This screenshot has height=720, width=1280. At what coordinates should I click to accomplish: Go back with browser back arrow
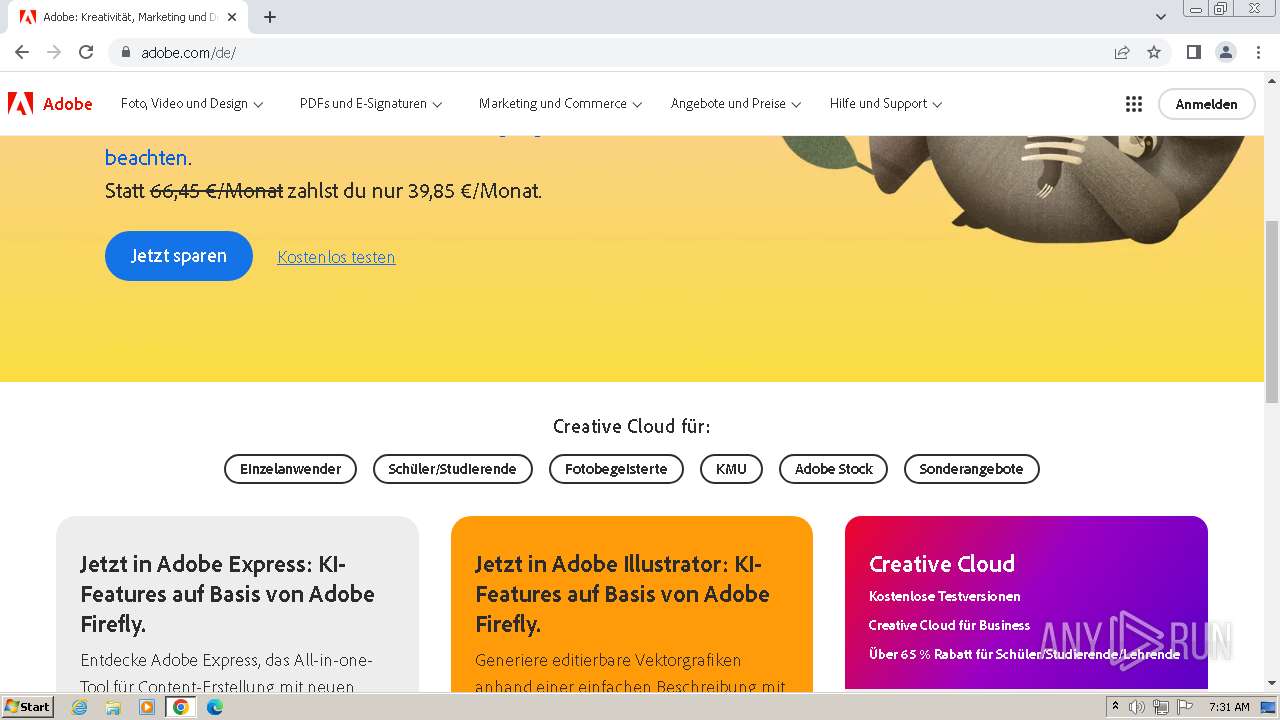click(x=22, y=52)
